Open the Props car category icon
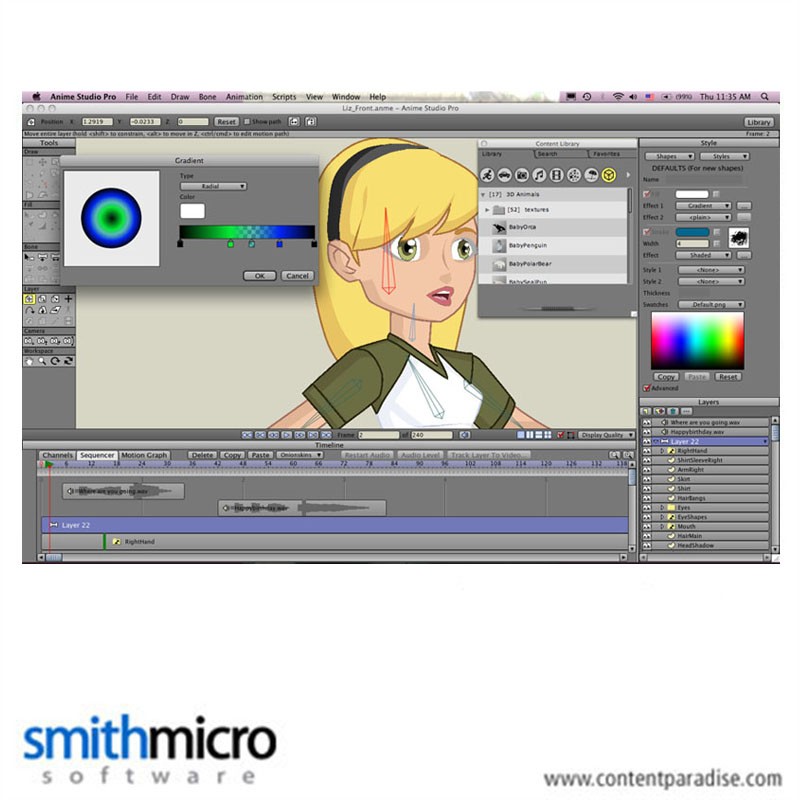 coord(505,176)
